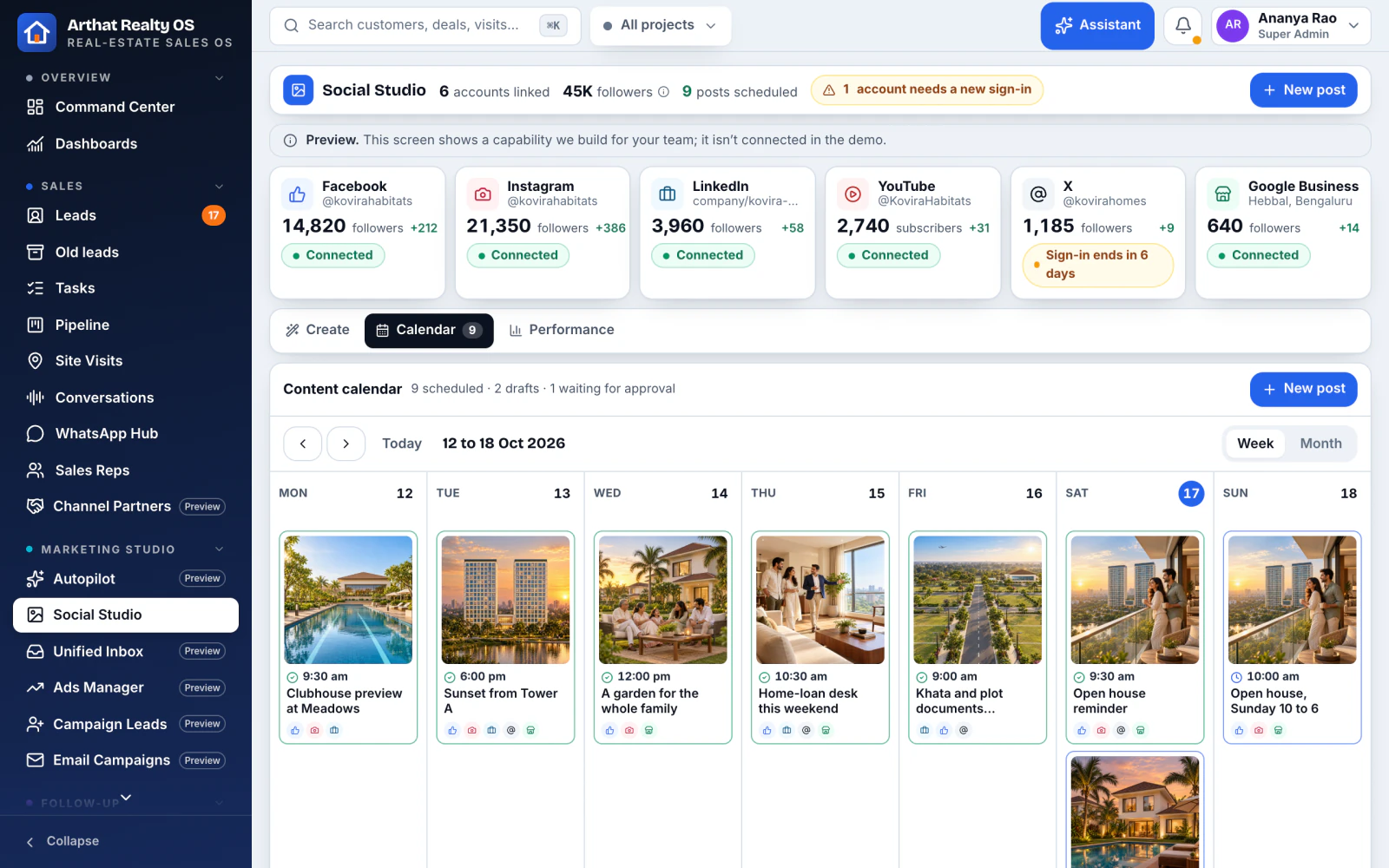Click the X account @ icon
1389x868 pixels.
coord(1038,194)
